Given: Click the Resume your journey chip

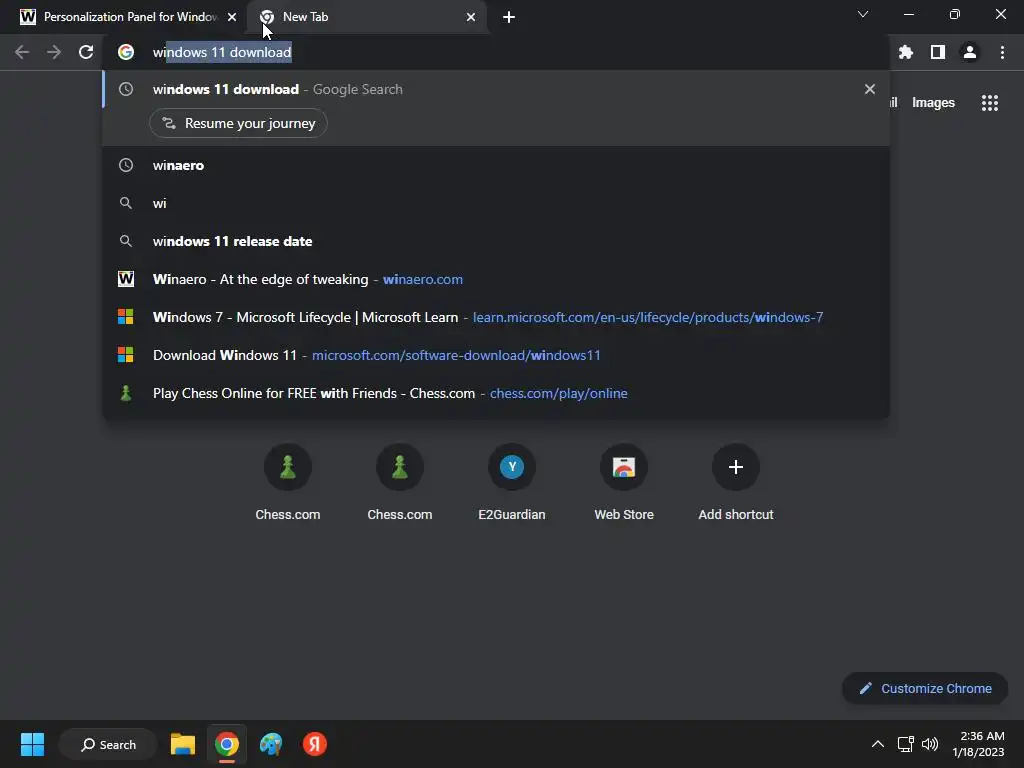Looking at the screenshot, I should (x=238, y=123).
